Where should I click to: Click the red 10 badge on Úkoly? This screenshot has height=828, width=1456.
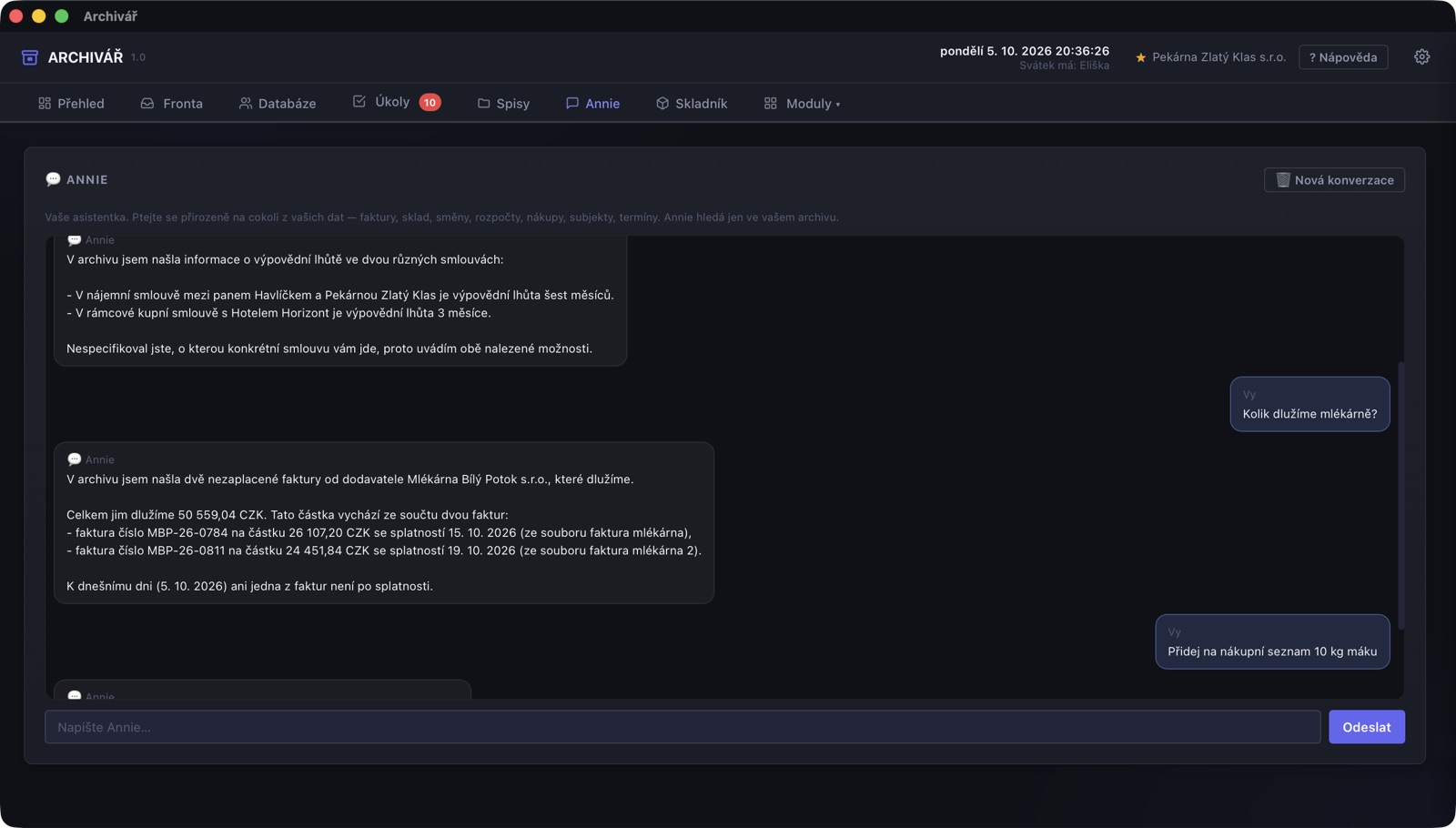tap(430, 102)
